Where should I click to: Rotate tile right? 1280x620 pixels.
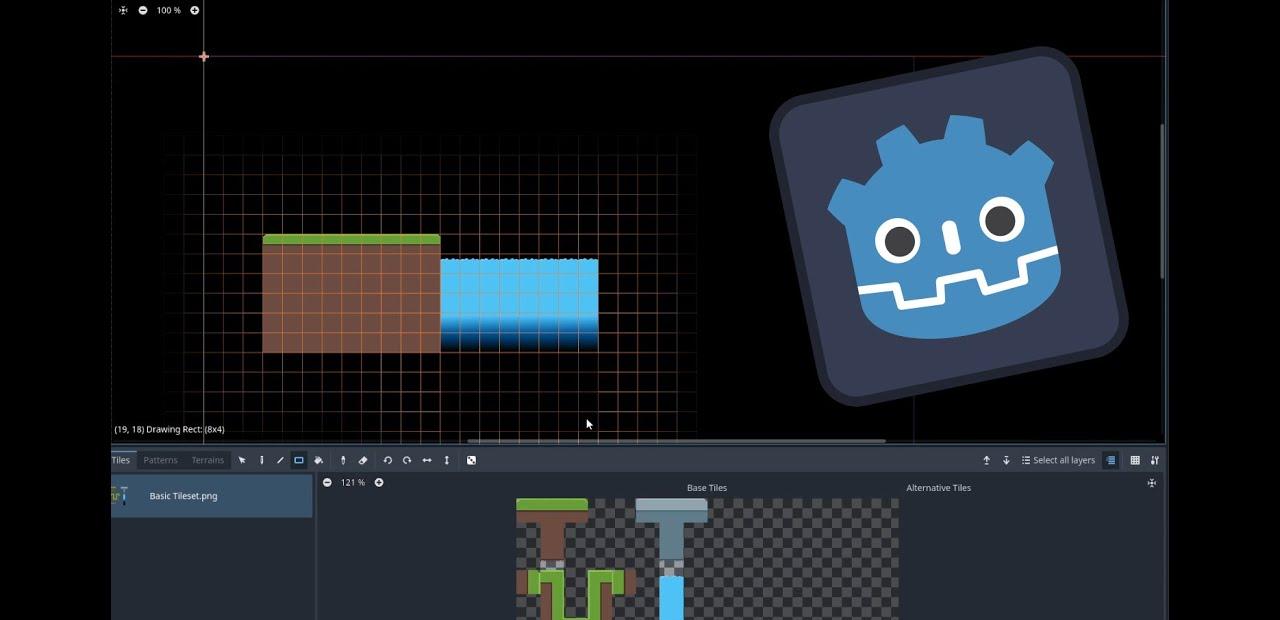pos(407,460)
